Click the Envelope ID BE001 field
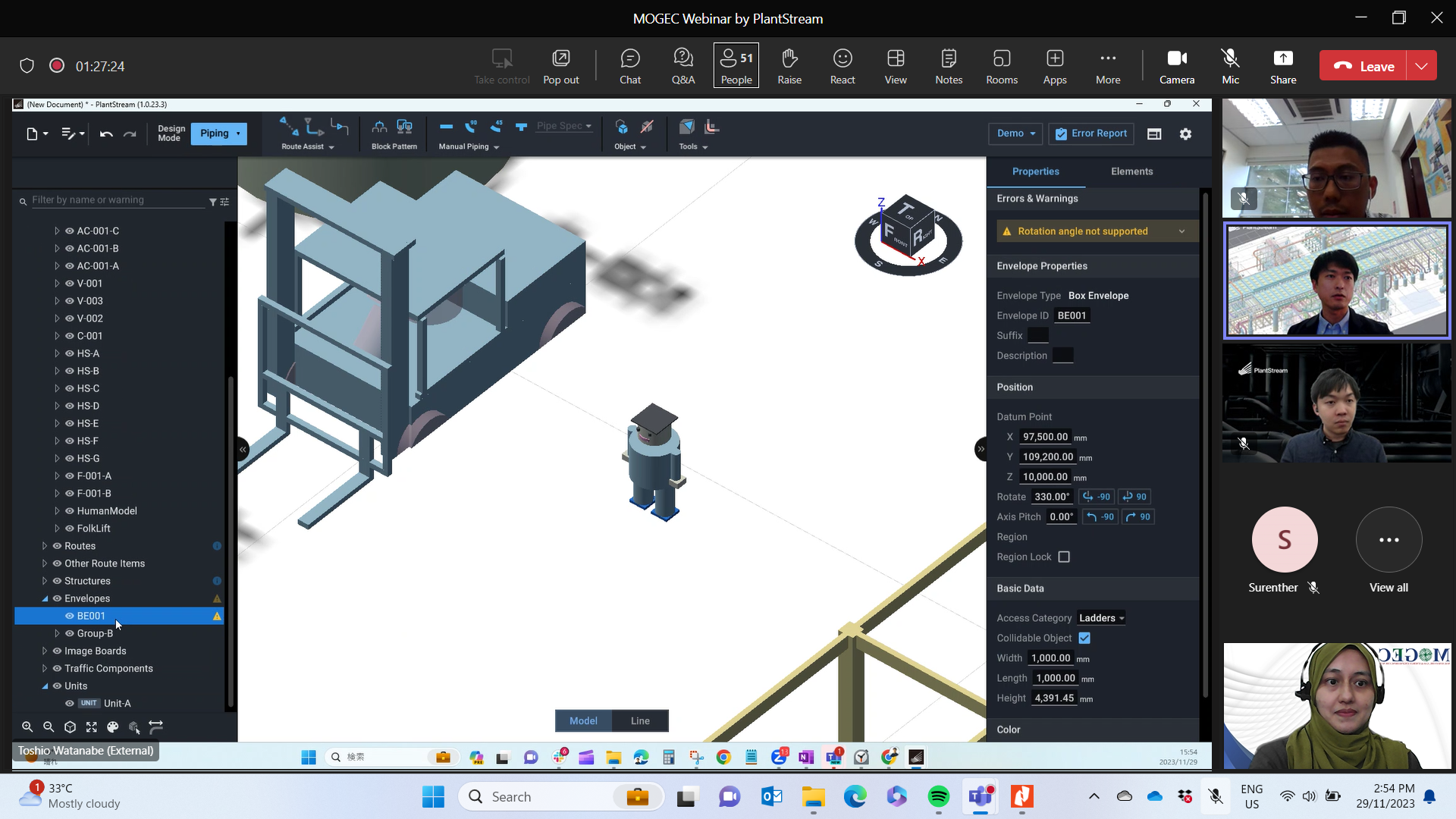 [x=1072, y=316]
